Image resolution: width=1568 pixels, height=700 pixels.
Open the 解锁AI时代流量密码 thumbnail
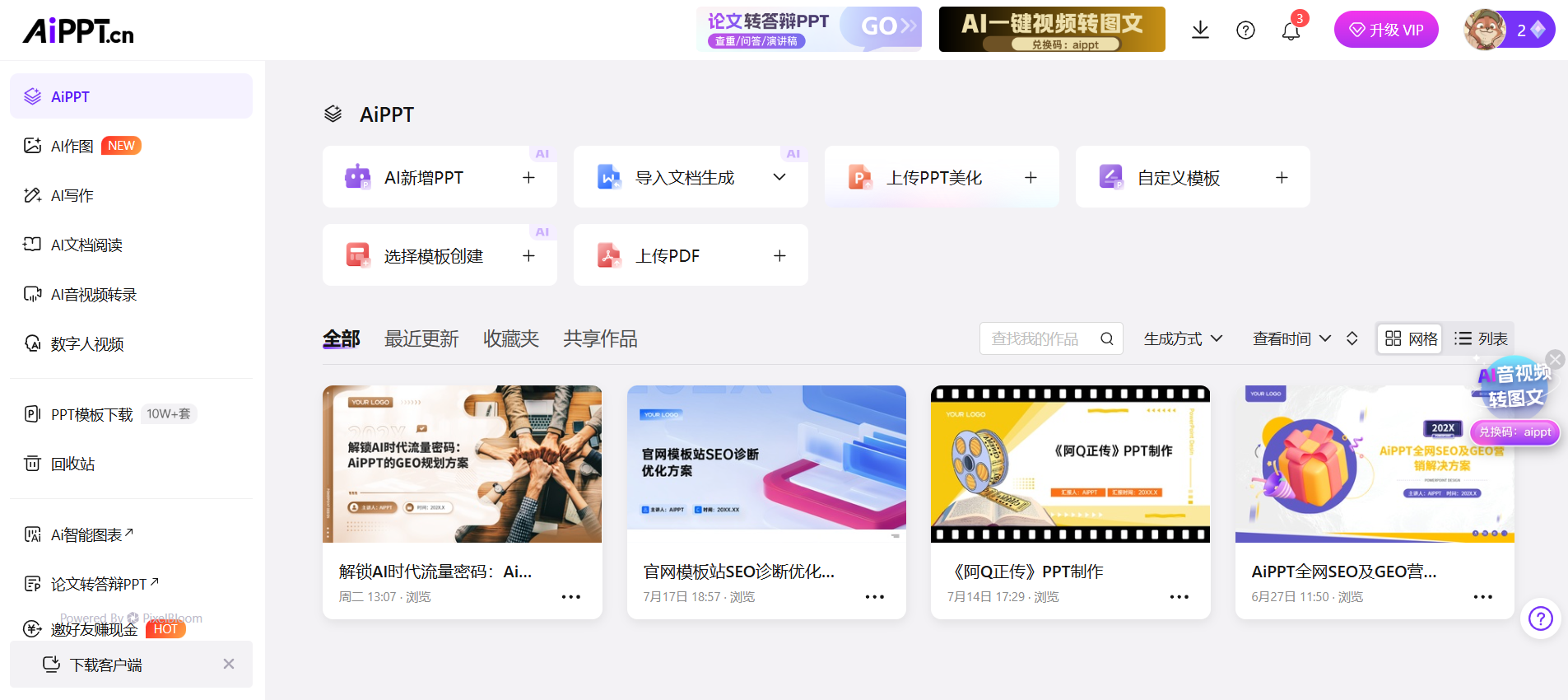coord(462,464)
